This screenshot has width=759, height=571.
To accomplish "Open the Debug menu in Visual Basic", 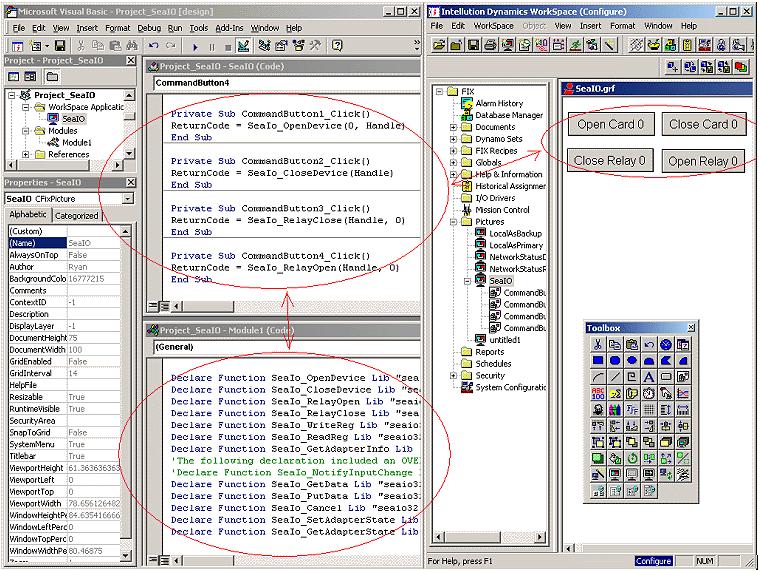I will (149, 28).
